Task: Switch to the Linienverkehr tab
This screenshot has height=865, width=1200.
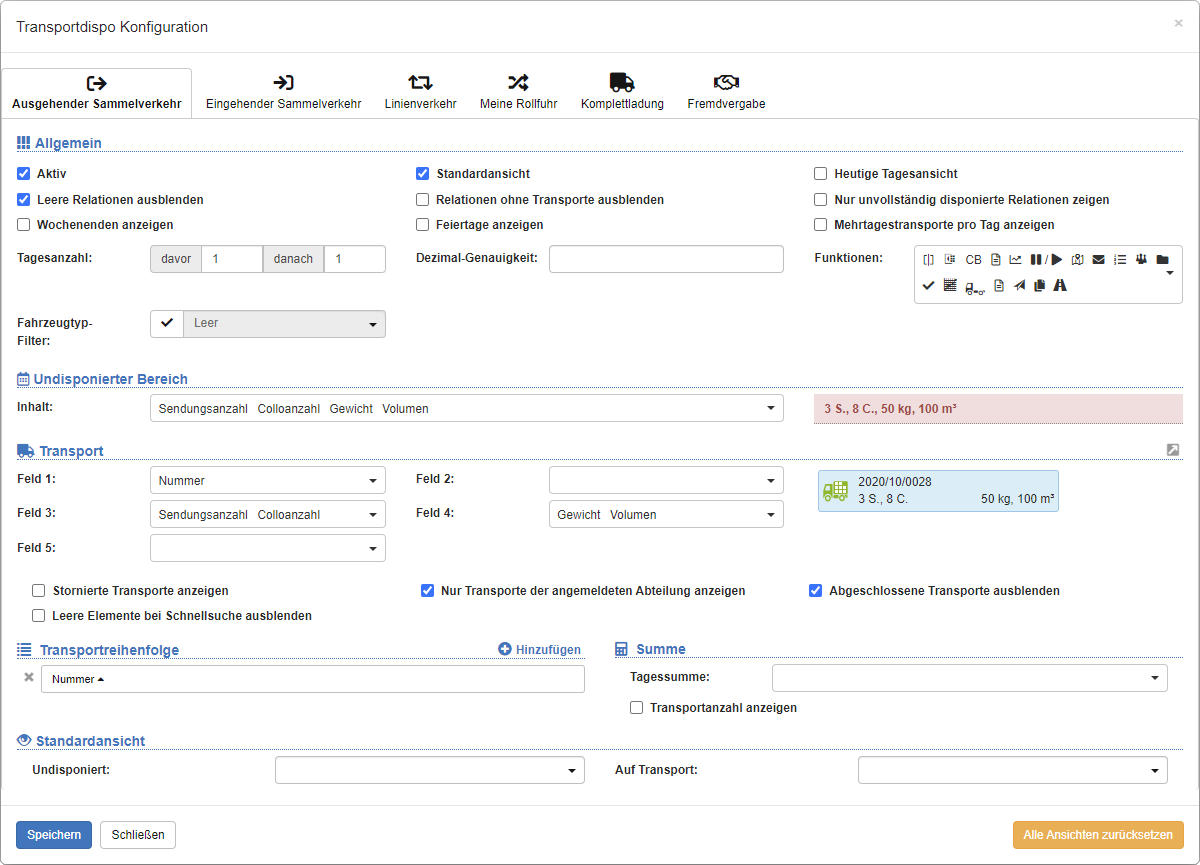Action: (x=420, y=92)
